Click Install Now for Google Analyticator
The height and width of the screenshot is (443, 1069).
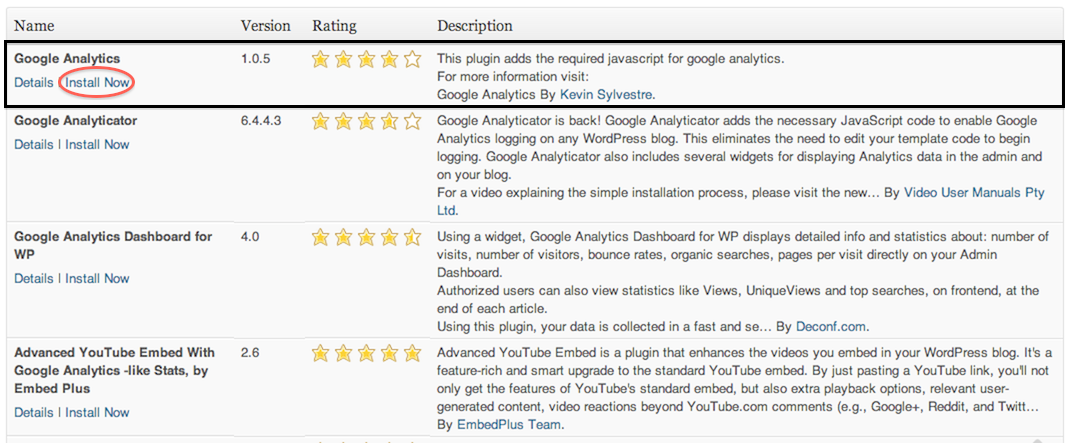(x=97, y=144)
